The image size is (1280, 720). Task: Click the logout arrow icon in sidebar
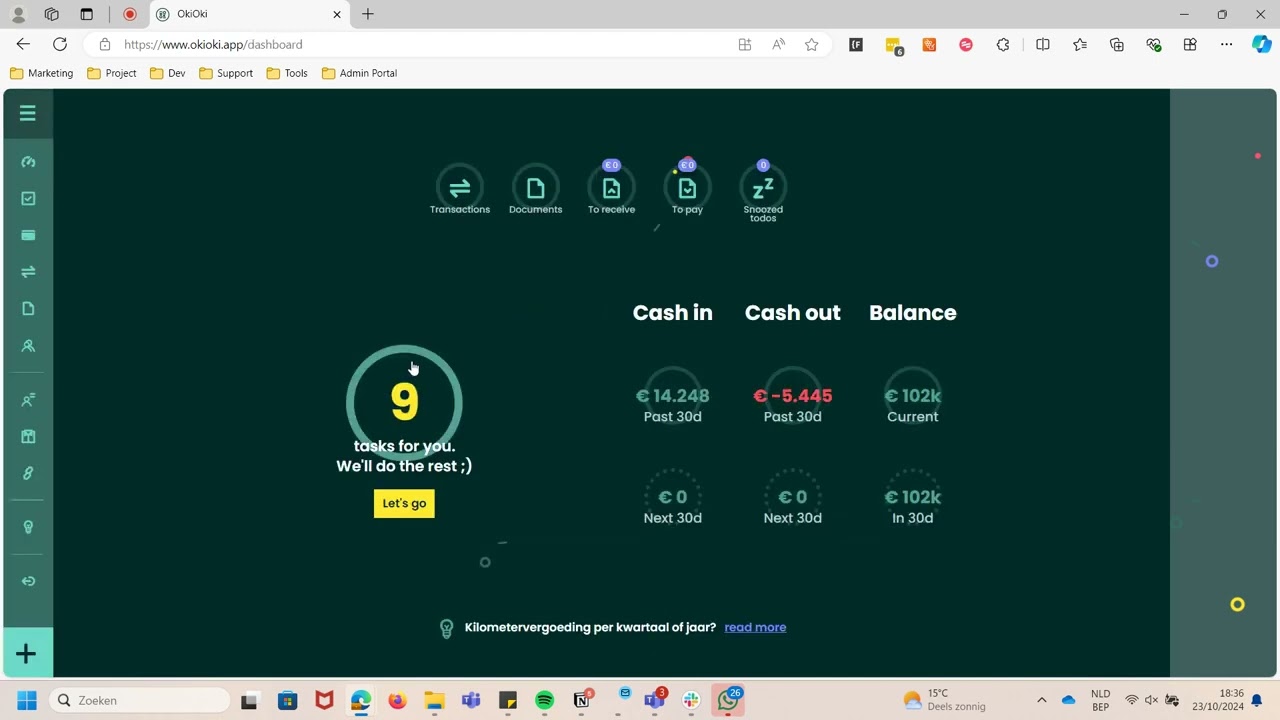coord(28,581)
